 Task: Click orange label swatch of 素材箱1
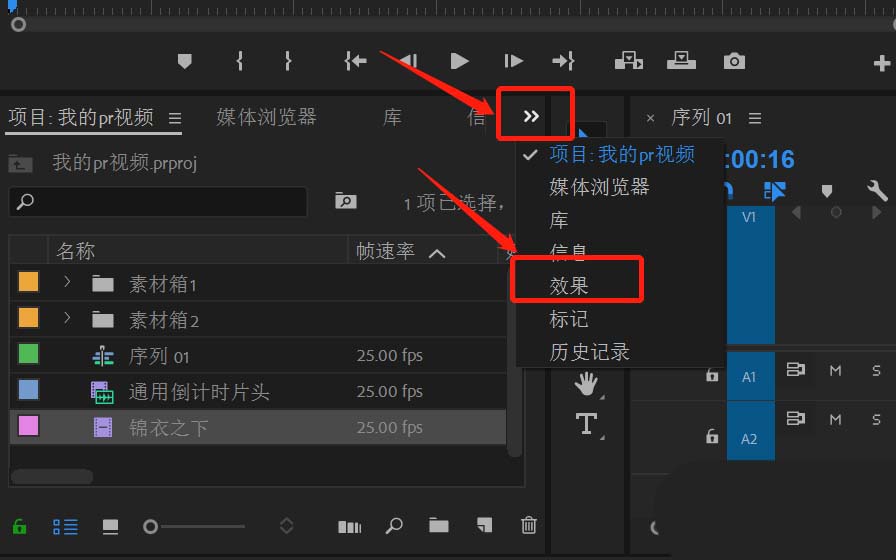(29, 282)
